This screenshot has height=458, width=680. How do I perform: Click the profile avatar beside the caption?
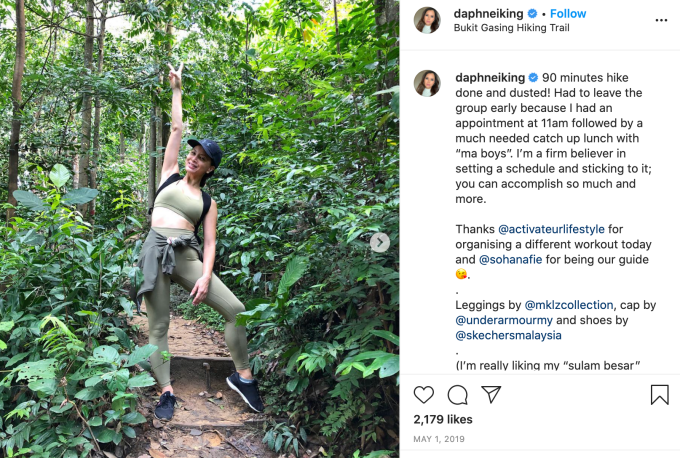point(427,83)
